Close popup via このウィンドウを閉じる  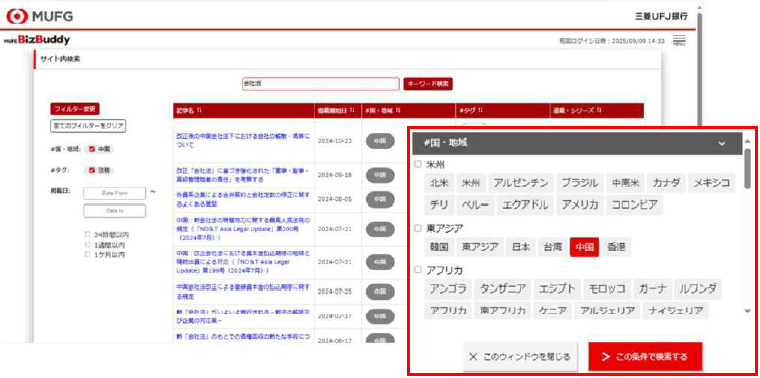point(520,357)
